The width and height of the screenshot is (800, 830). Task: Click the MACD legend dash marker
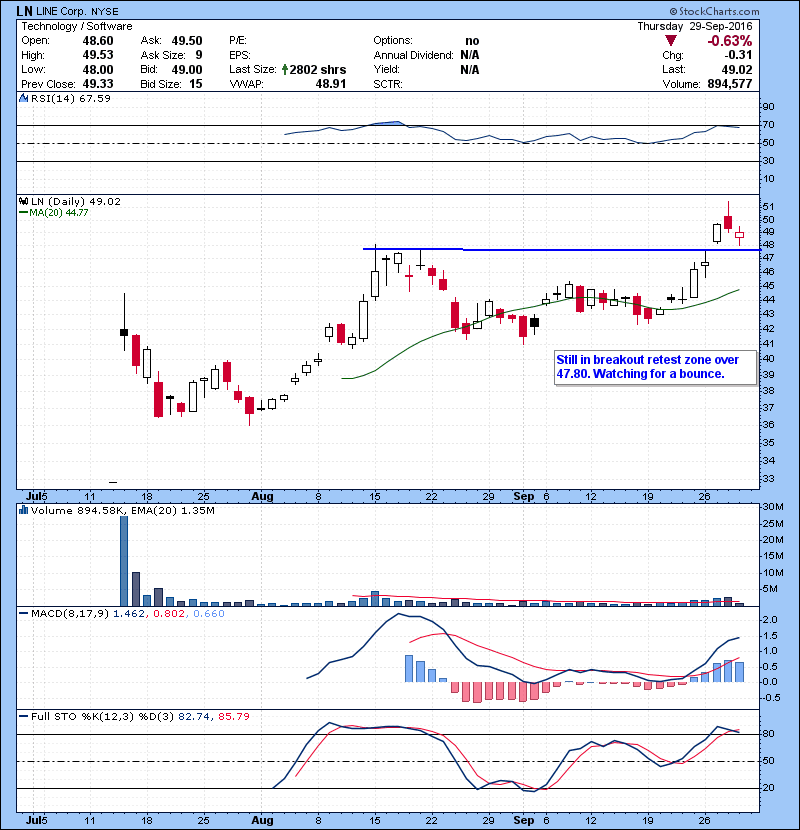pos(23,614)
